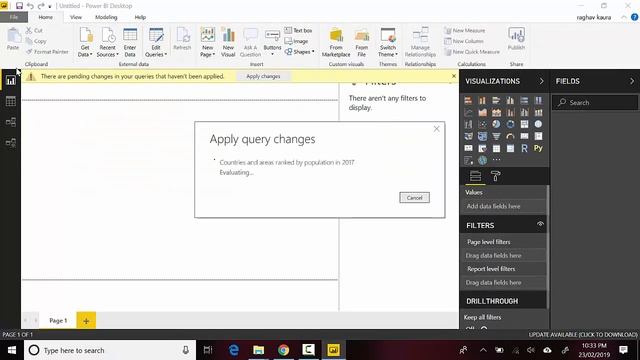
Task: Open the Relationships model view icon
Action: click(11, 122)
